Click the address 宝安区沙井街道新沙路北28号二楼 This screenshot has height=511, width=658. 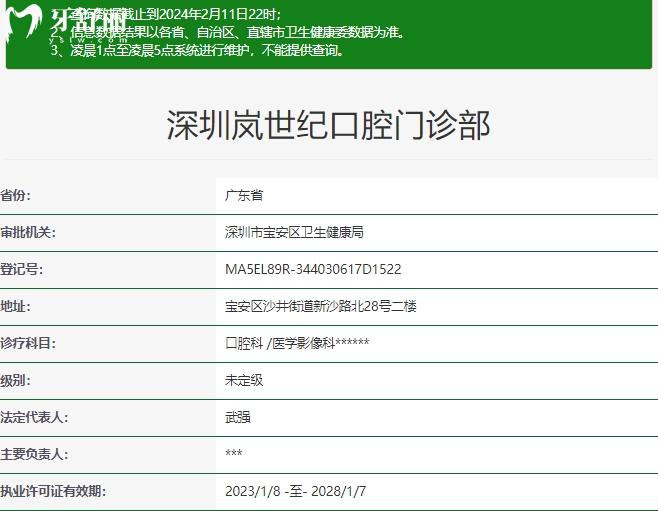pos(320,306)
